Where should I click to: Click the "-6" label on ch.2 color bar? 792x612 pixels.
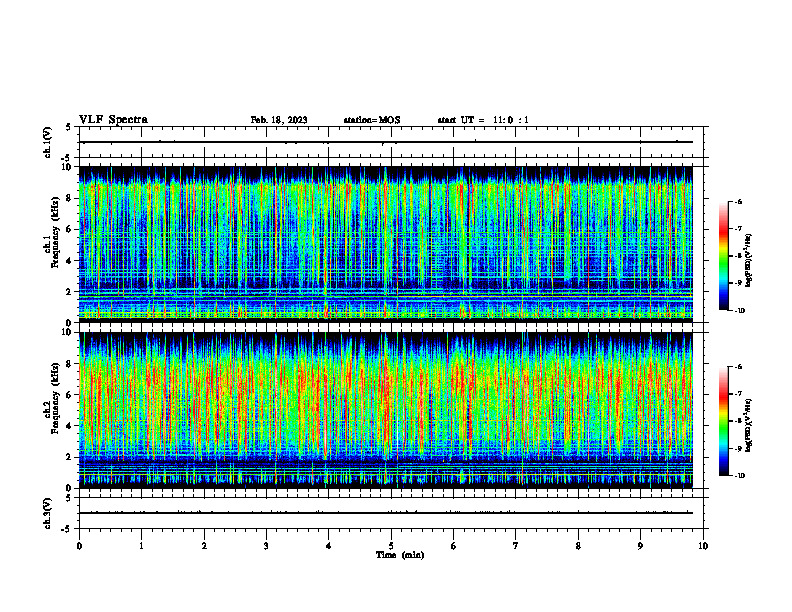[738, 367]
